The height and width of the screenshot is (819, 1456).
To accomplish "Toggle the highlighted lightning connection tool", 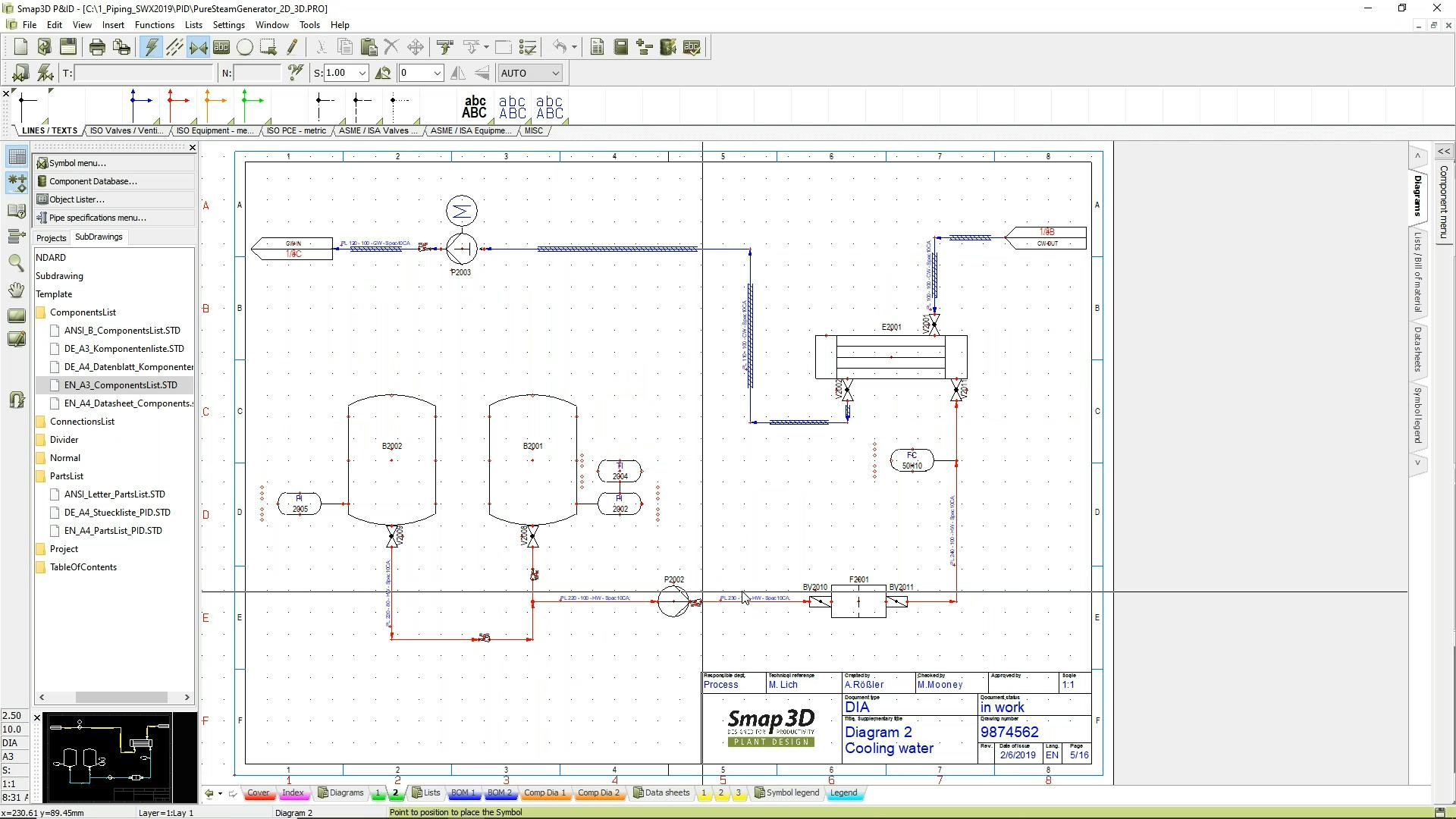I will [x=151, y=46].
